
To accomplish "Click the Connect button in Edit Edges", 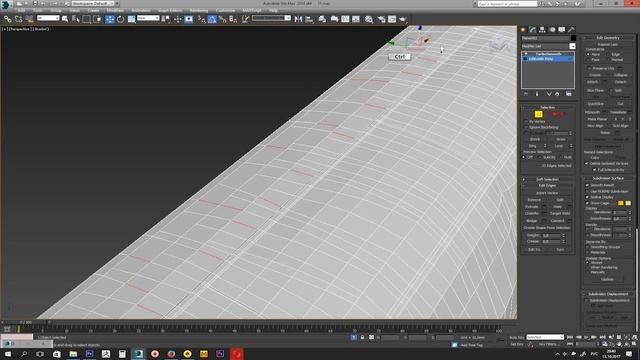I will pos(557,221).
